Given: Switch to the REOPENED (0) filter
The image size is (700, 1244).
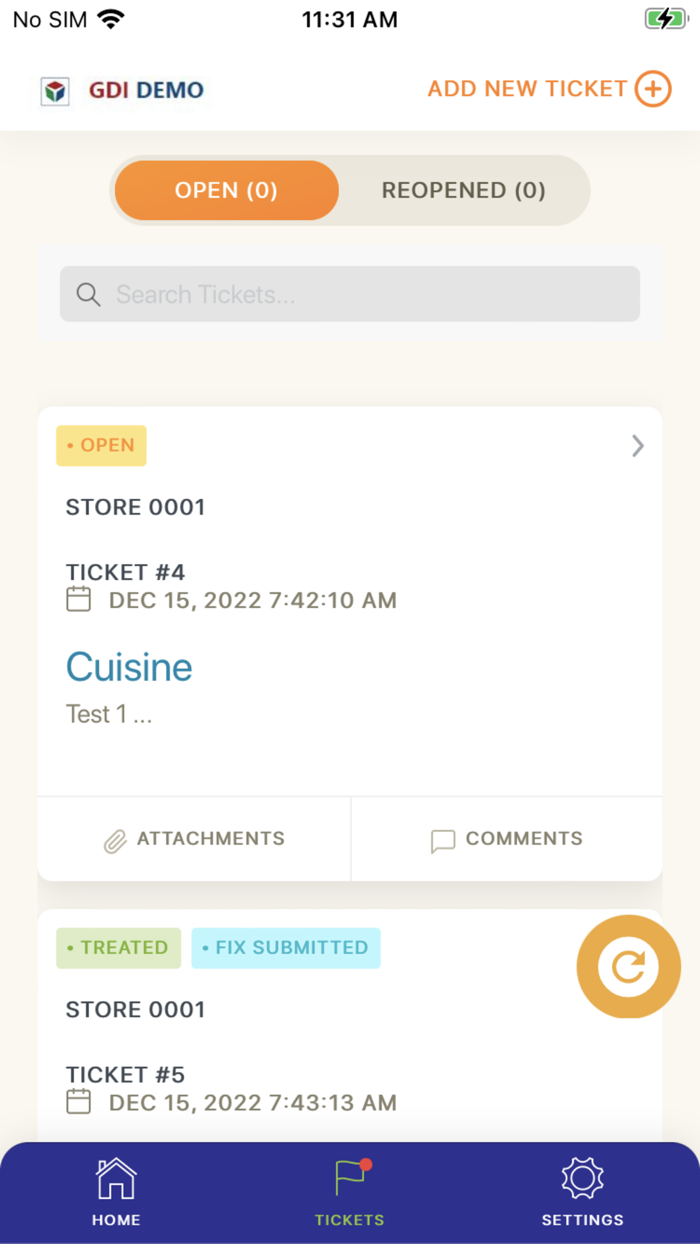Looking at the screenshot, I should [463, 190].
